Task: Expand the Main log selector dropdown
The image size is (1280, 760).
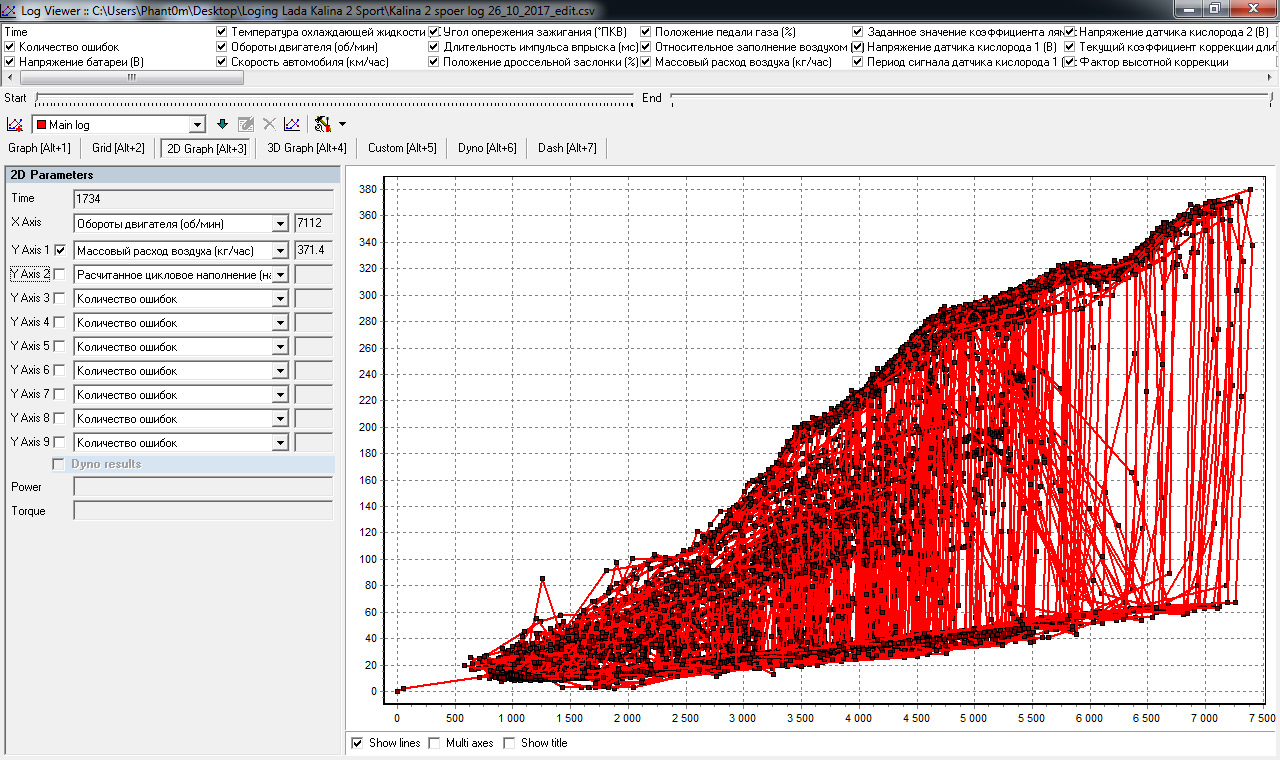Action: click(x=197, y=125)
